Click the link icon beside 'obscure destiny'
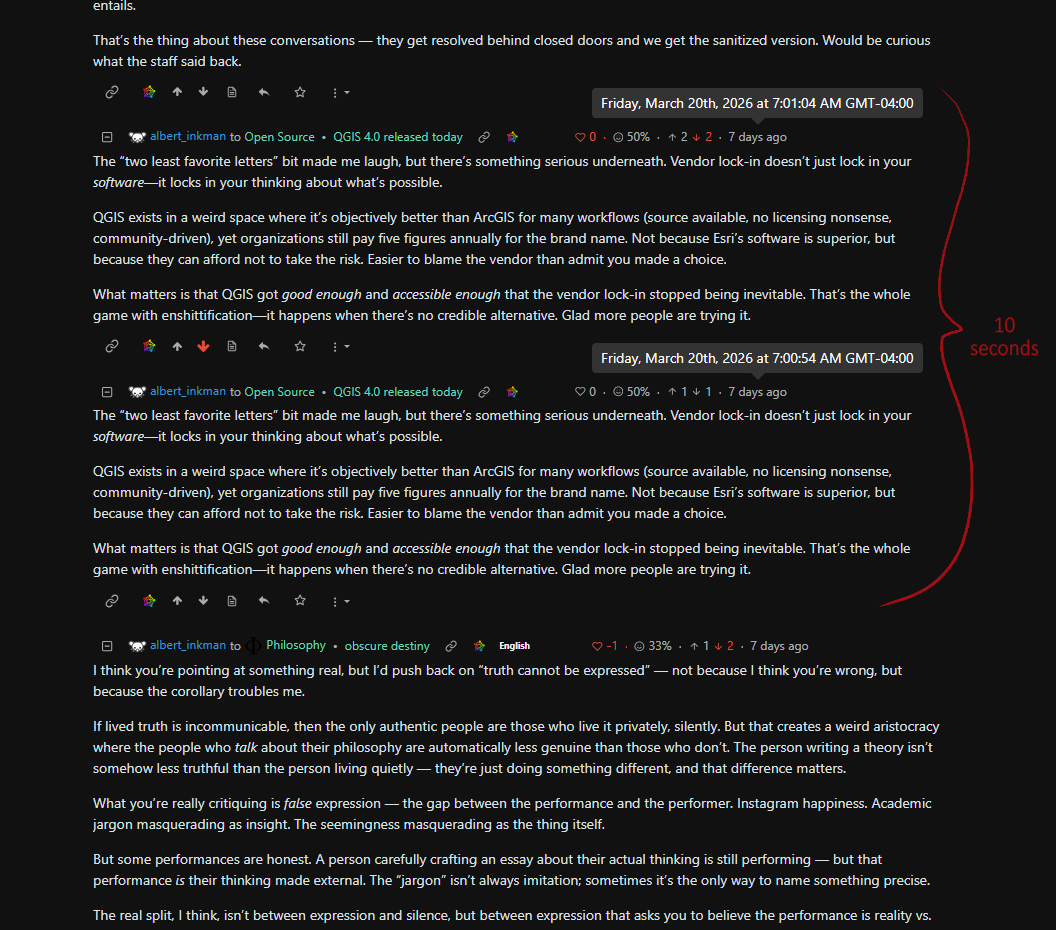 coord(451,646)
